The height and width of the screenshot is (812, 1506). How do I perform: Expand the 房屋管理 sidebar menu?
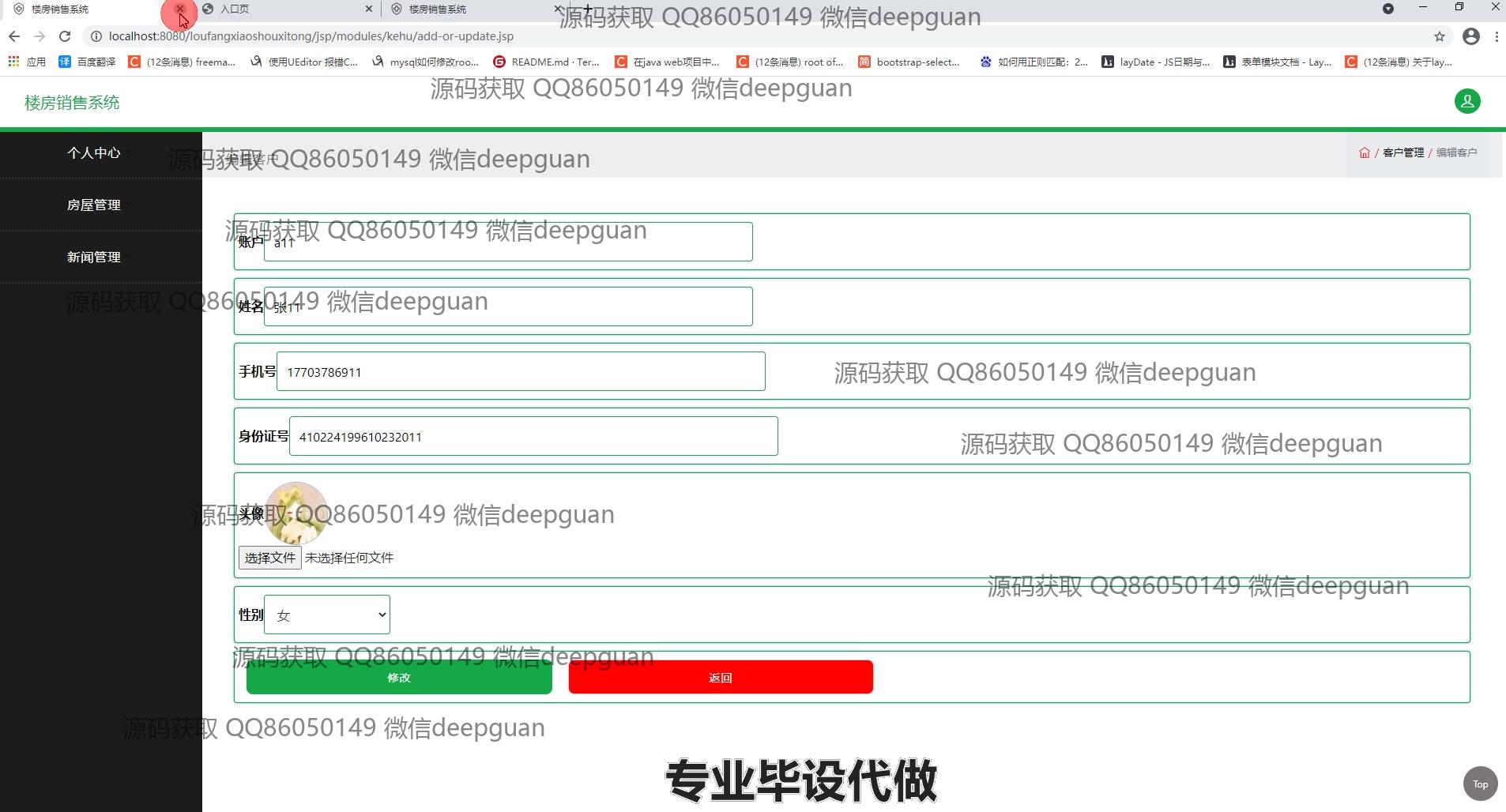[94, 205]
